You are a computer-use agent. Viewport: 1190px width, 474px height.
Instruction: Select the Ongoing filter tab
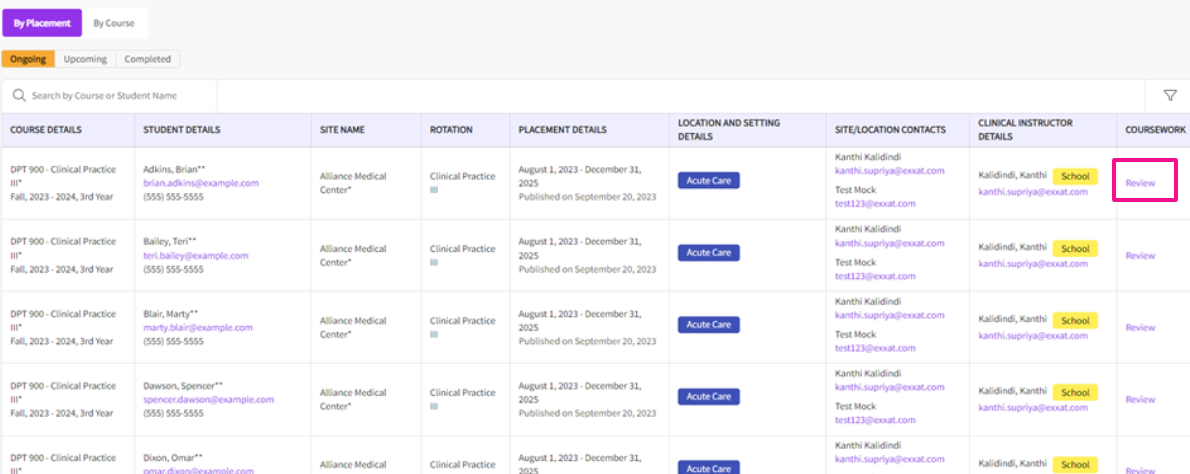pos(28,59)
